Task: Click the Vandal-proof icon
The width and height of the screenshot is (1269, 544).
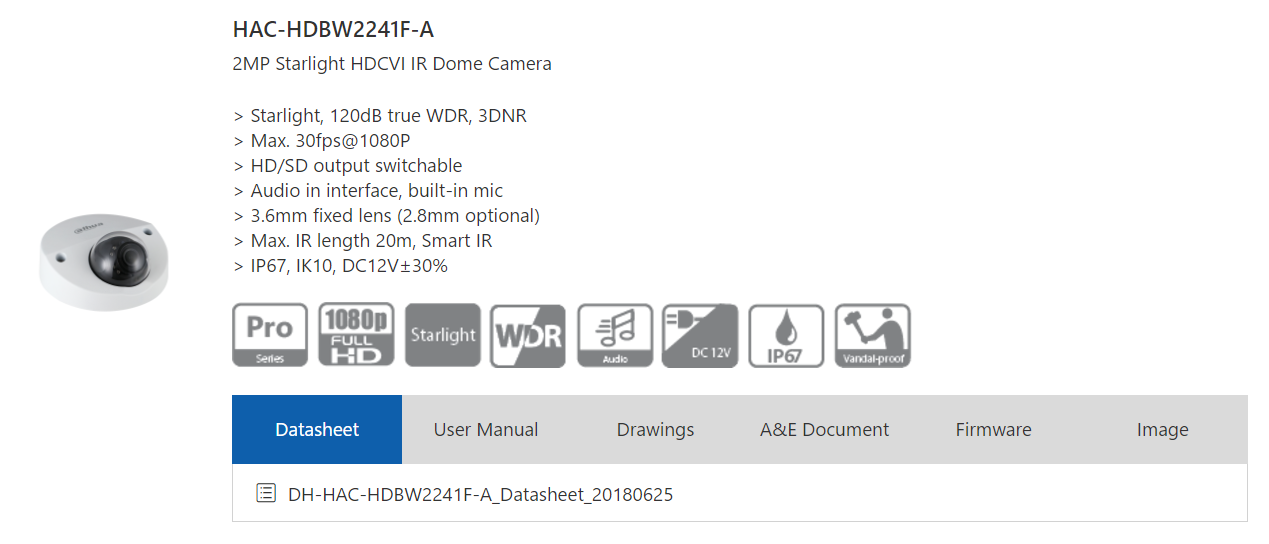Action: (872, 336)
